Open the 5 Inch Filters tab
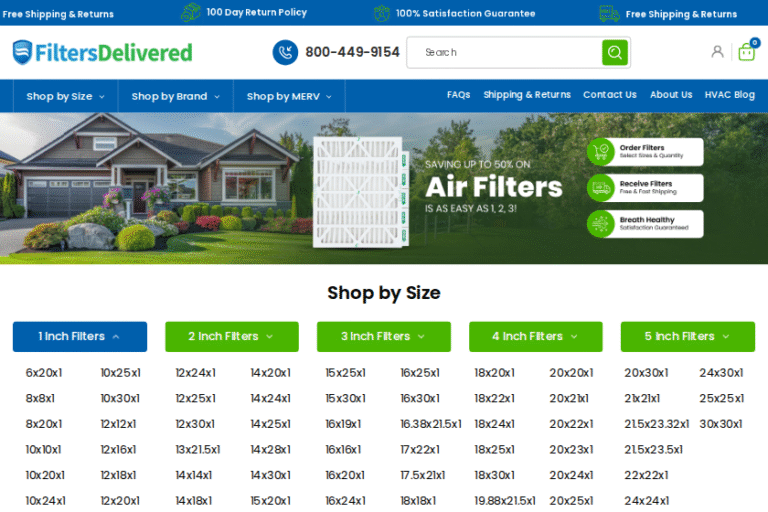 (x=687, y=337)
